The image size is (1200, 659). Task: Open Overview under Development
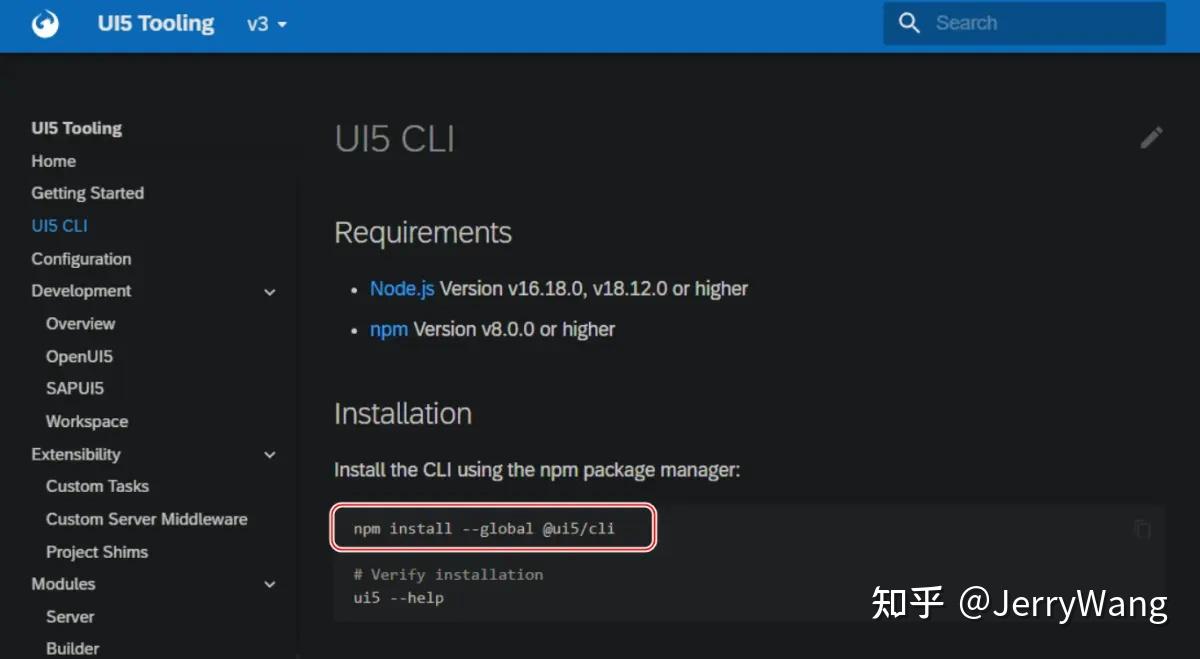point(80,323)
